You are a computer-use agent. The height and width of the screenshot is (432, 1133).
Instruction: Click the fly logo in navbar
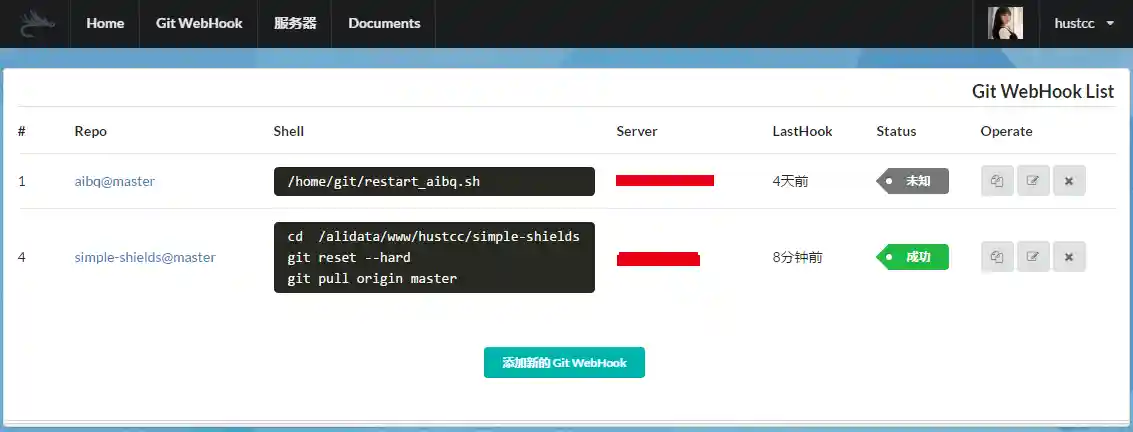(x=35, y=24)
